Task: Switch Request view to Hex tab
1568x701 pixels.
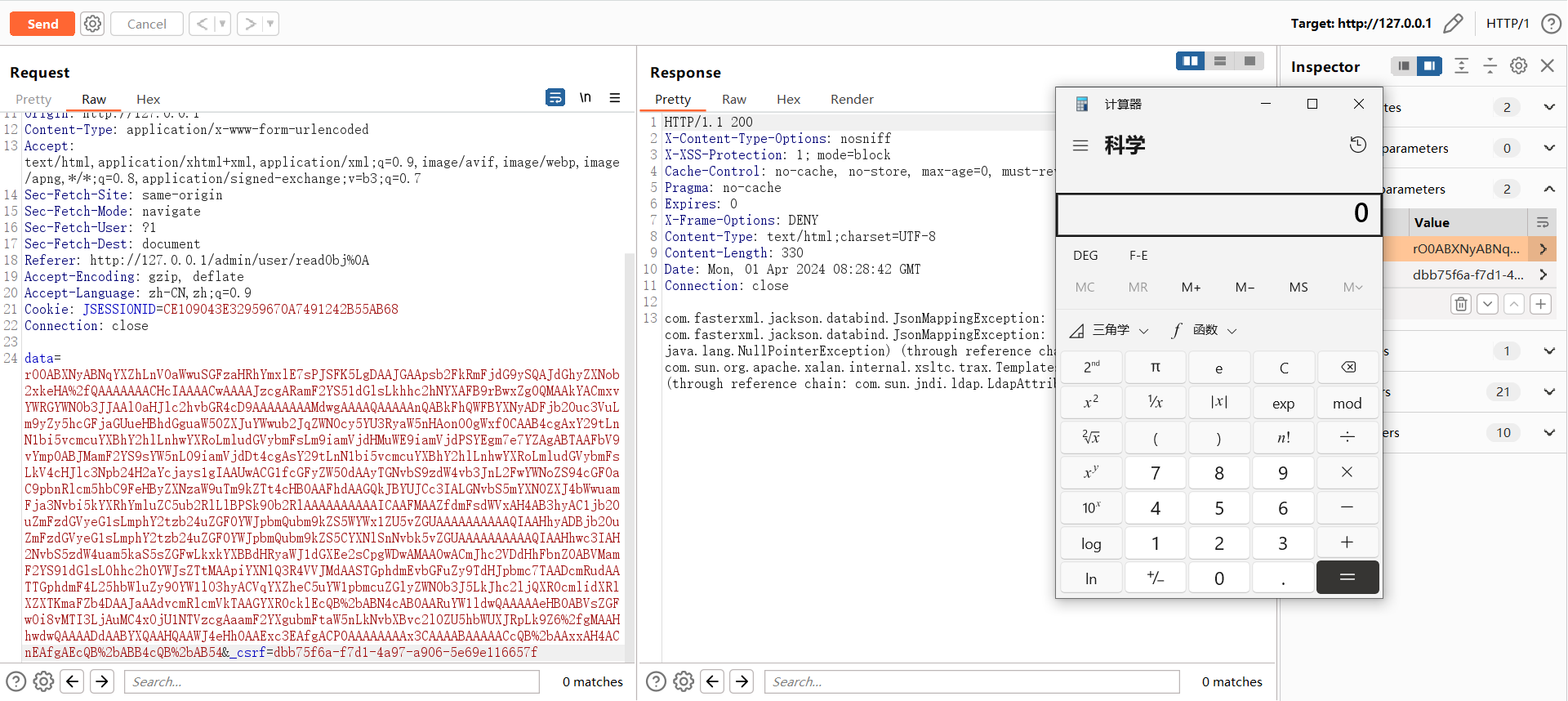Action: [x=149, y=99]
